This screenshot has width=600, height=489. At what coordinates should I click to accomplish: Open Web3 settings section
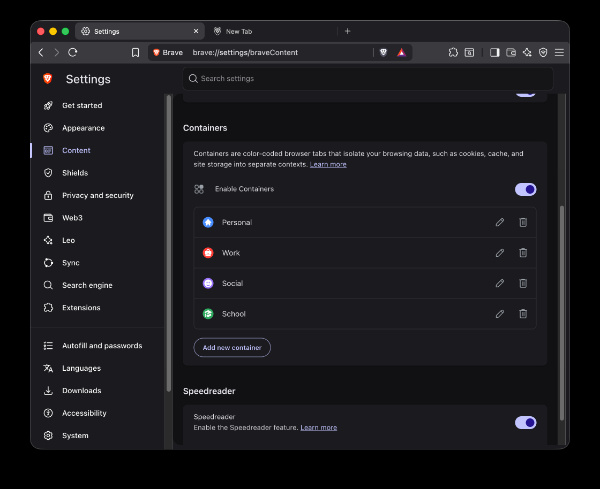point(72,218)
